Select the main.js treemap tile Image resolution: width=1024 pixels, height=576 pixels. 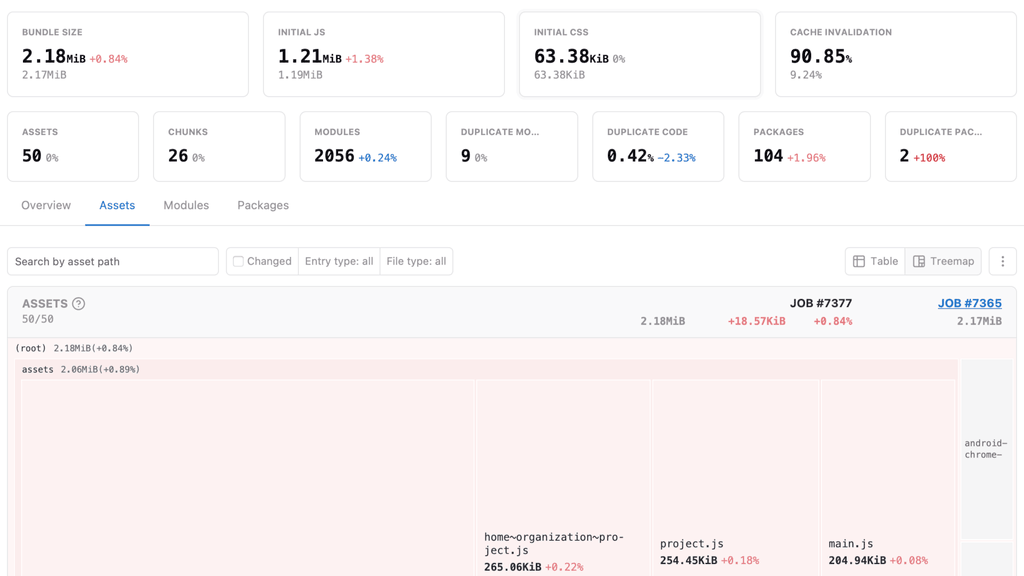pyautogui.click(x=888, y=478)
